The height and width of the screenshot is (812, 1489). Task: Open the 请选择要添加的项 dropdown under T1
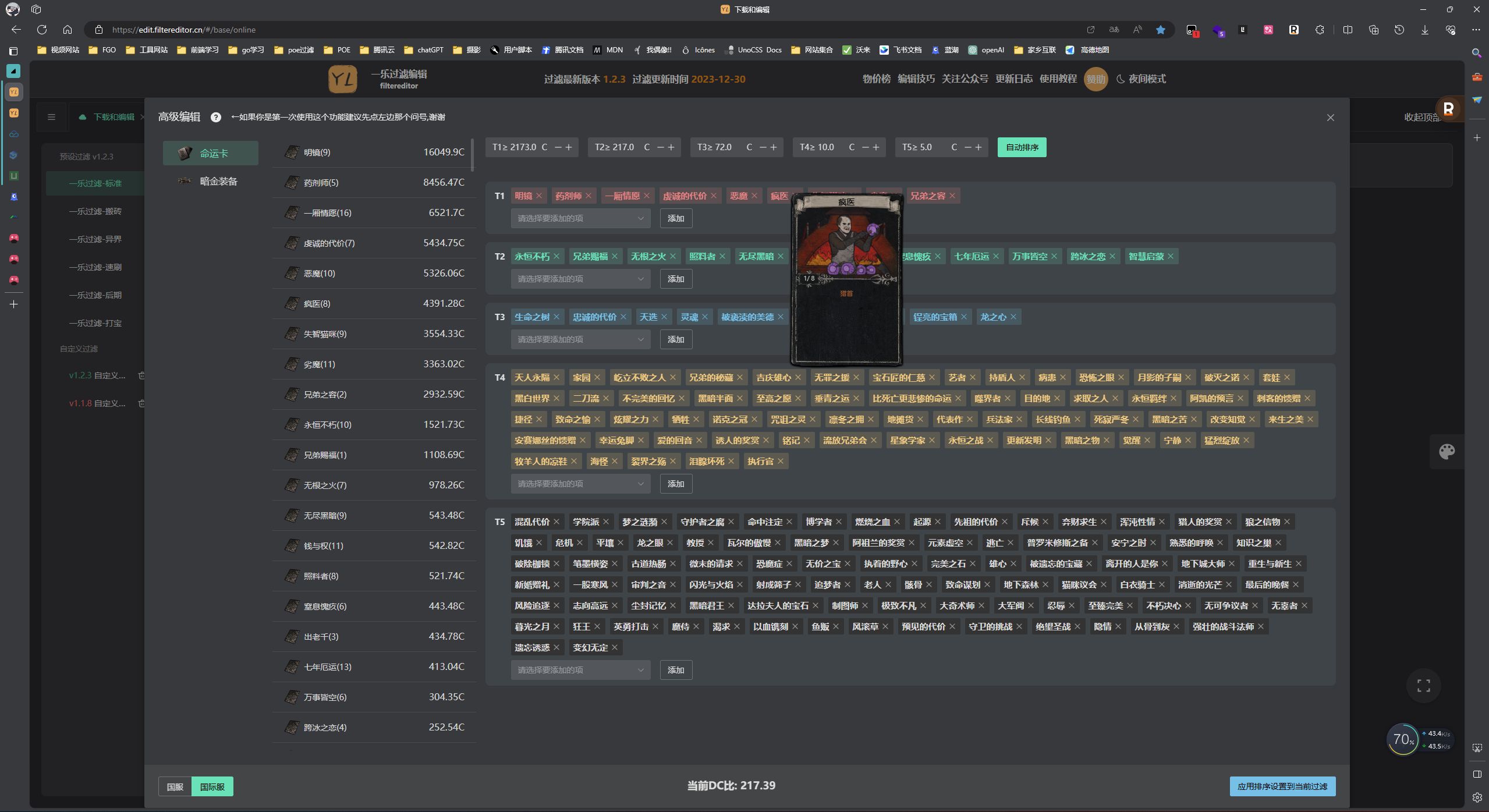point(580,218)
